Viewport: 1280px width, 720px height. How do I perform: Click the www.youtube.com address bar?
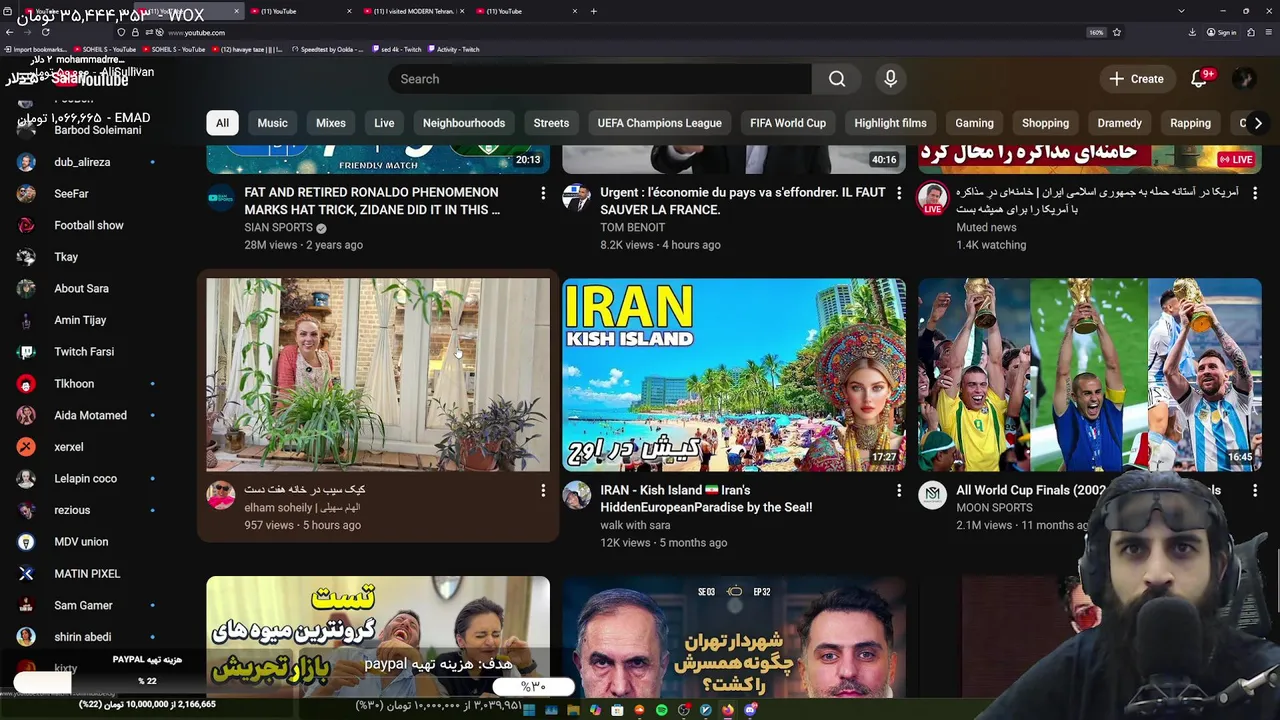pyautogui.click(x=620, y=32)
